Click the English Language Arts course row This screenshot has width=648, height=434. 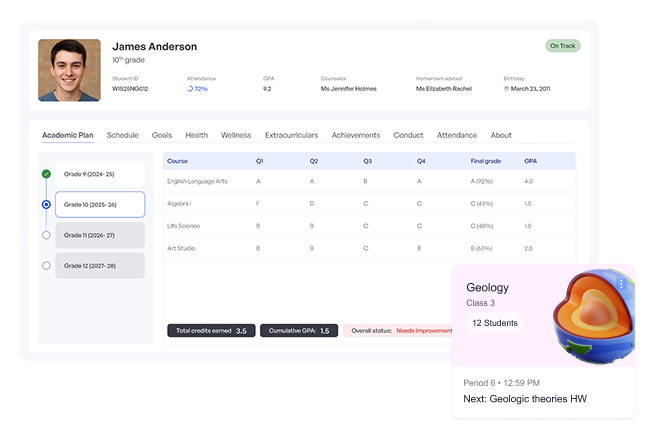tap(369, 181)
